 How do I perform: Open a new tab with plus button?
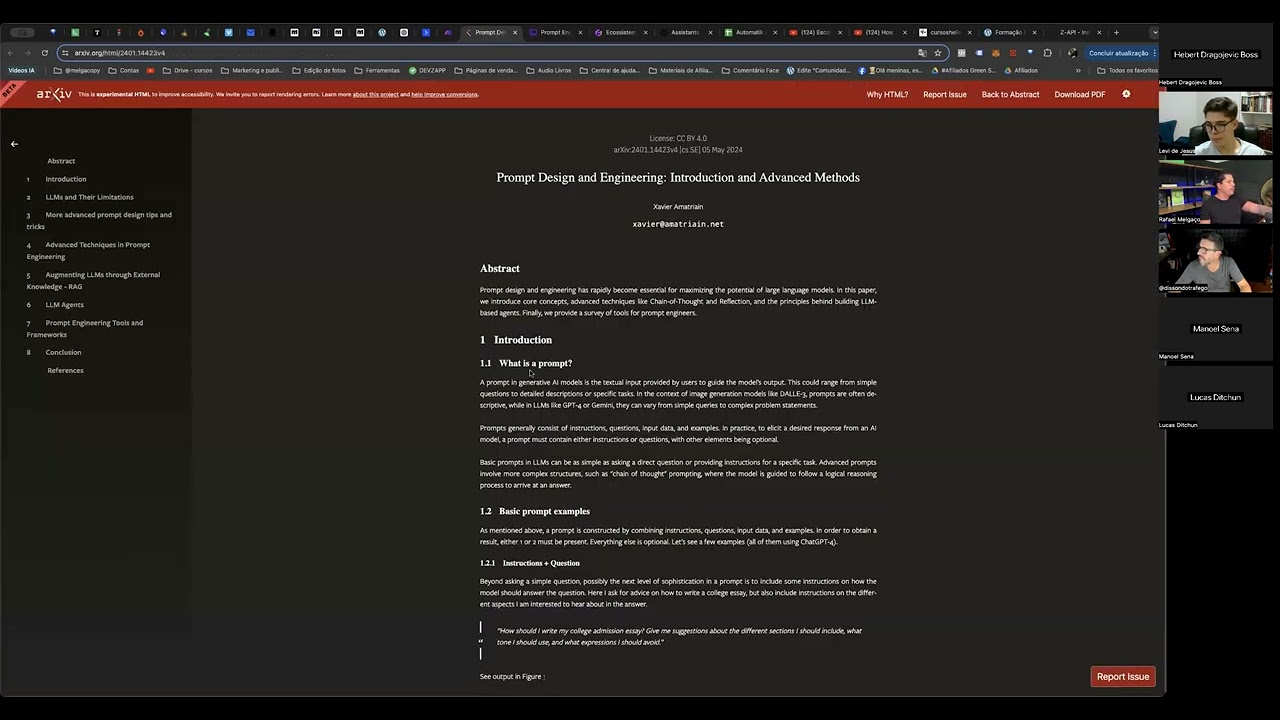(1116, 32)
